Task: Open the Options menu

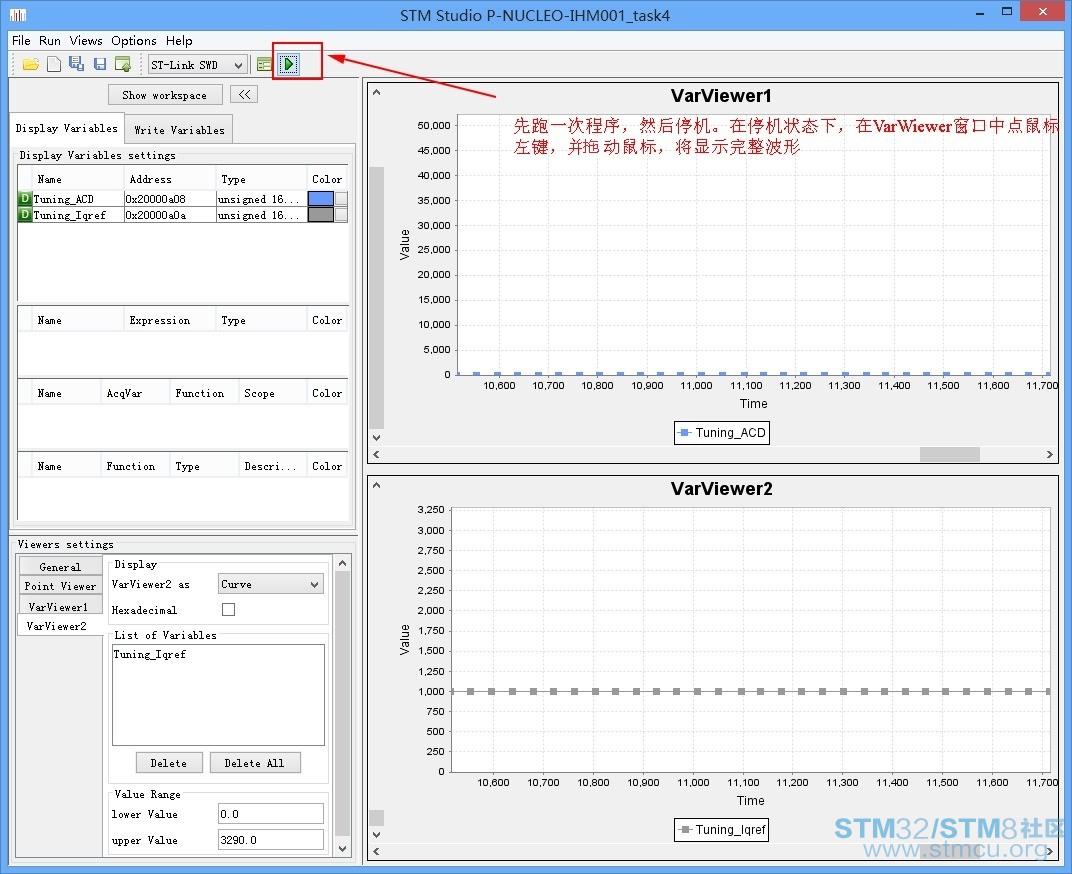Action: [134, 40]
